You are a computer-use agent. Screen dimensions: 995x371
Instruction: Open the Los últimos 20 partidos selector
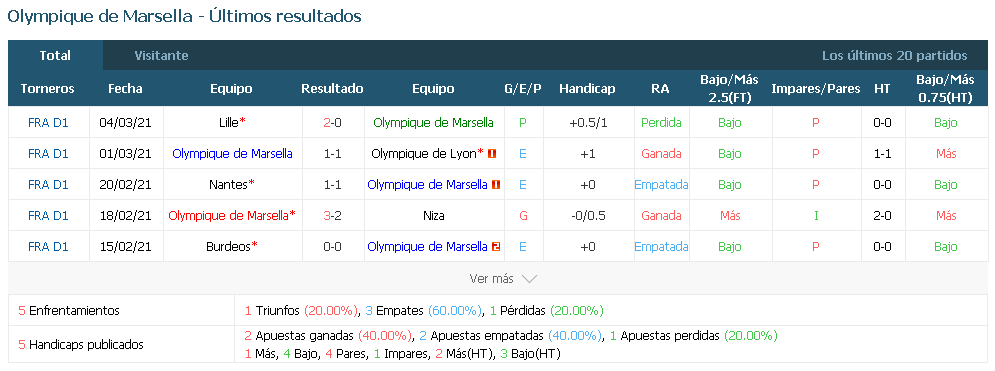click(894, 56)
